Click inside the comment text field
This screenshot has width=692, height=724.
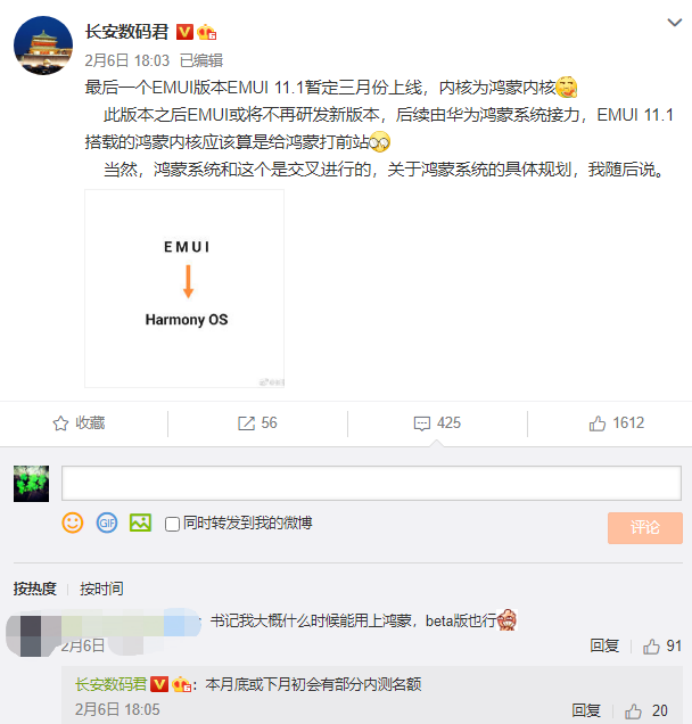[372, 483]
